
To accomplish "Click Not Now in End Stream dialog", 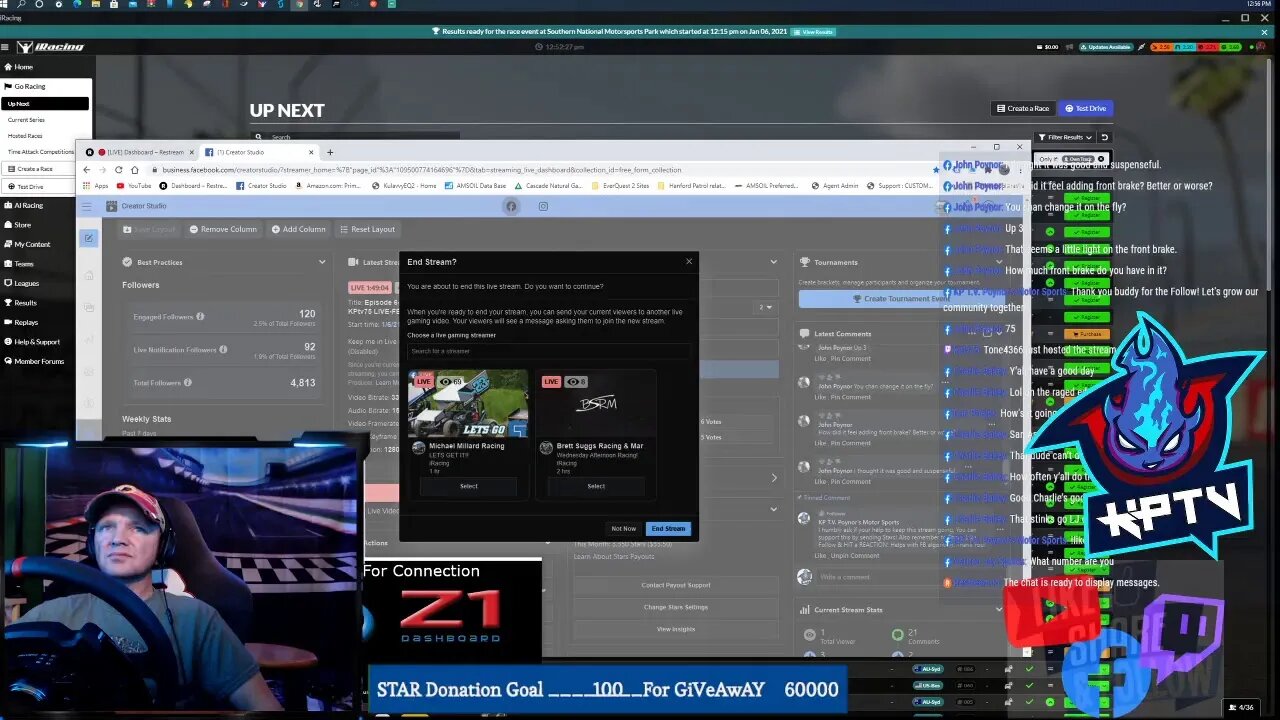I will pos(623,528).
